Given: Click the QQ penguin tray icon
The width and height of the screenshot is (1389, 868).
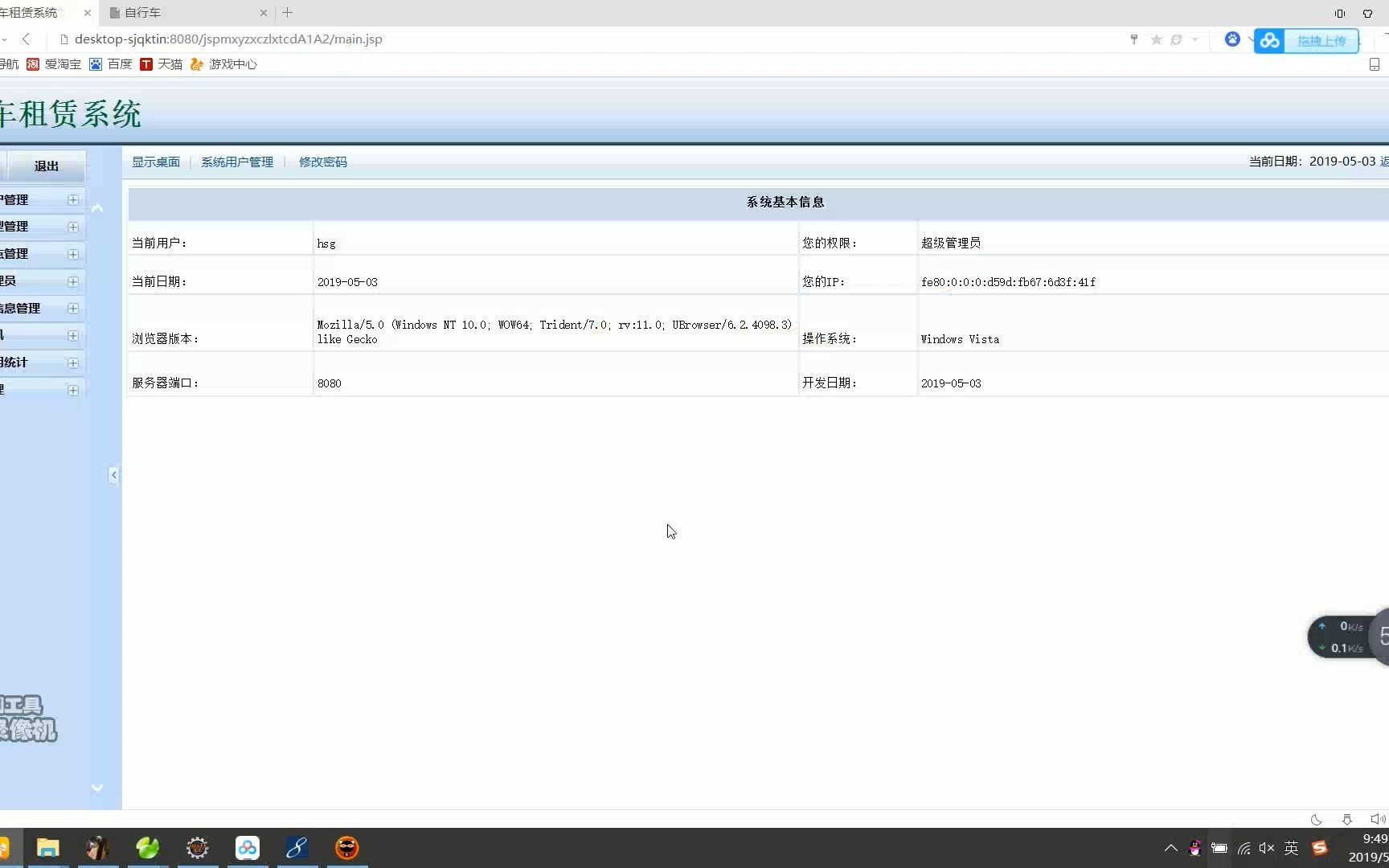Looking at the screenshot, I should point(1194,848).
